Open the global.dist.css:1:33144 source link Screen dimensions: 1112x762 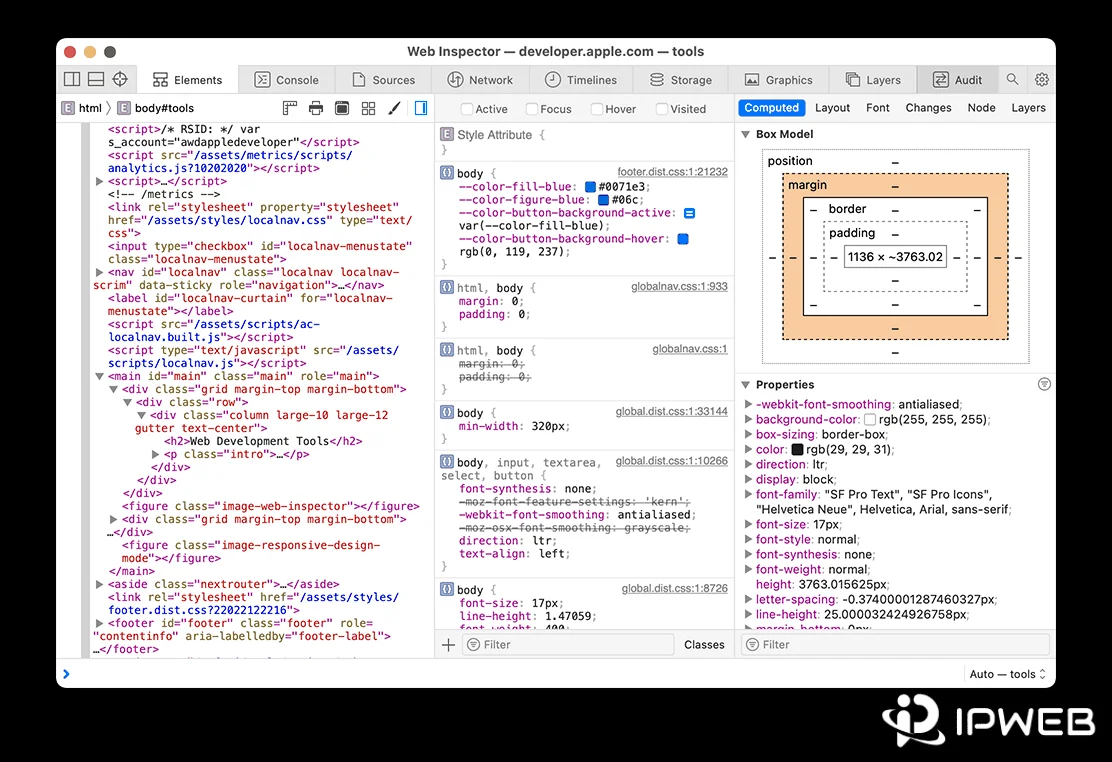(672, 412)
